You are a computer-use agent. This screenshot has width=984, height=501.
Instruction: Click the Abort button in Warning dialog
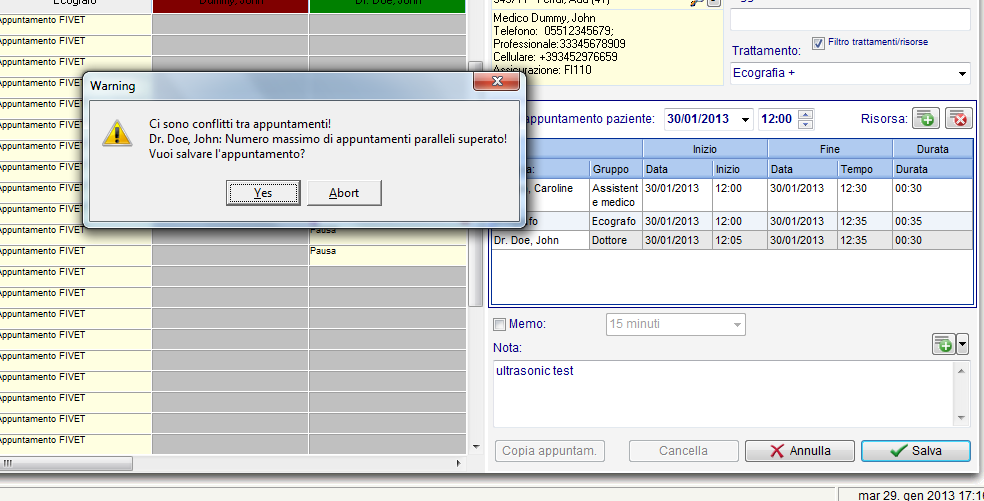tap(344, 193)
